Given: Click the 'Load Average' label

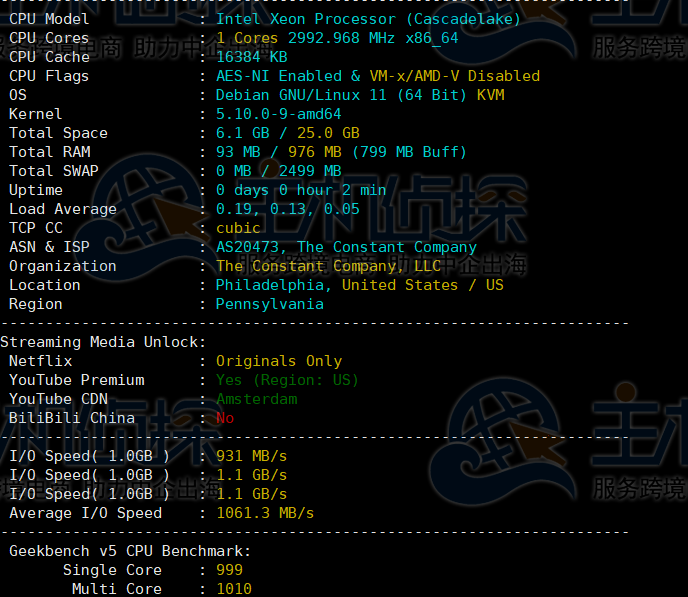Looking at the screenshot, I should (63, 209).
